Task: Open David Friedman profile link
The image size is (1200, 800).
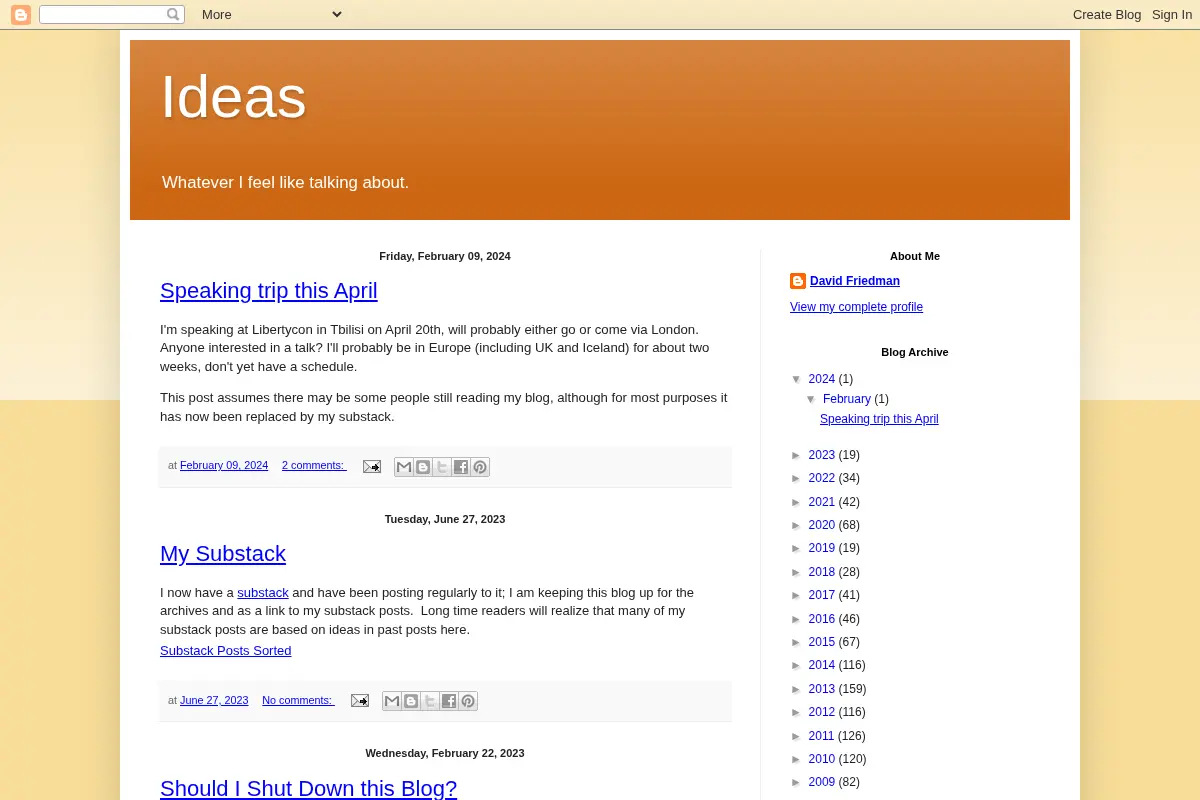Action: coord(855,281)
